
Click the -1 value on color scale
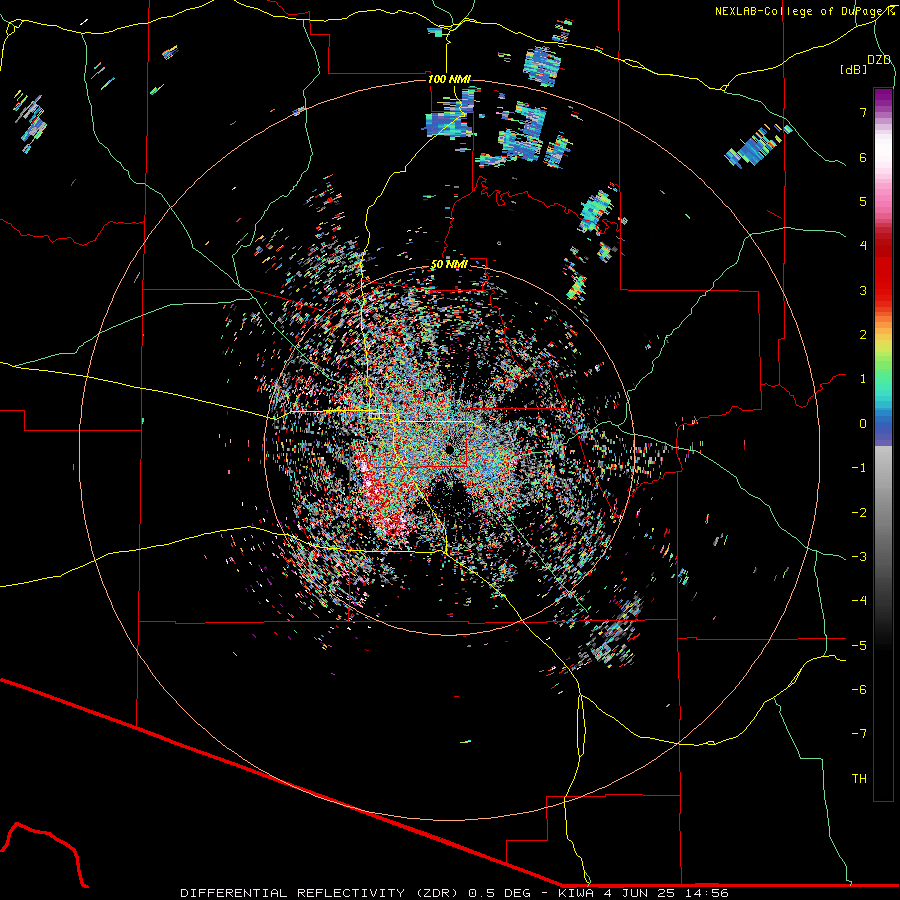pos(859,468)
